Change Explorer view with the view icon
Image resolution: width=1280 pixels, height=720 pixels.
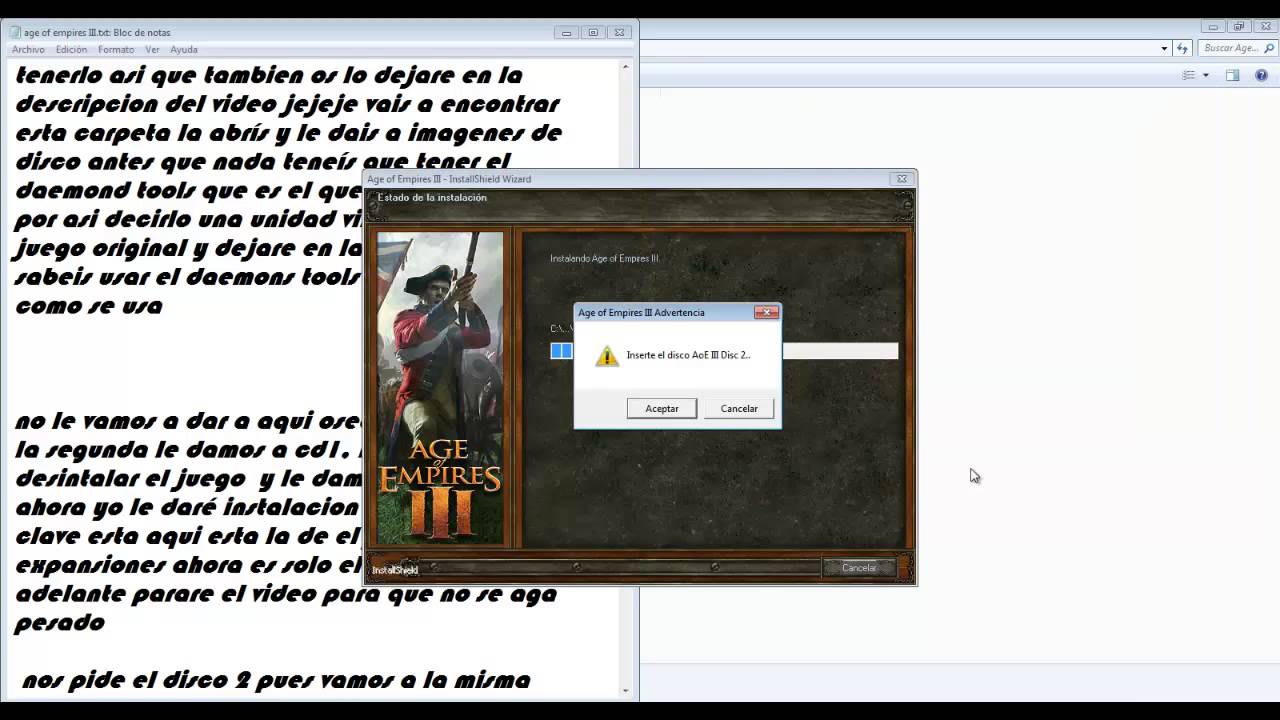tap(1189, 75)
